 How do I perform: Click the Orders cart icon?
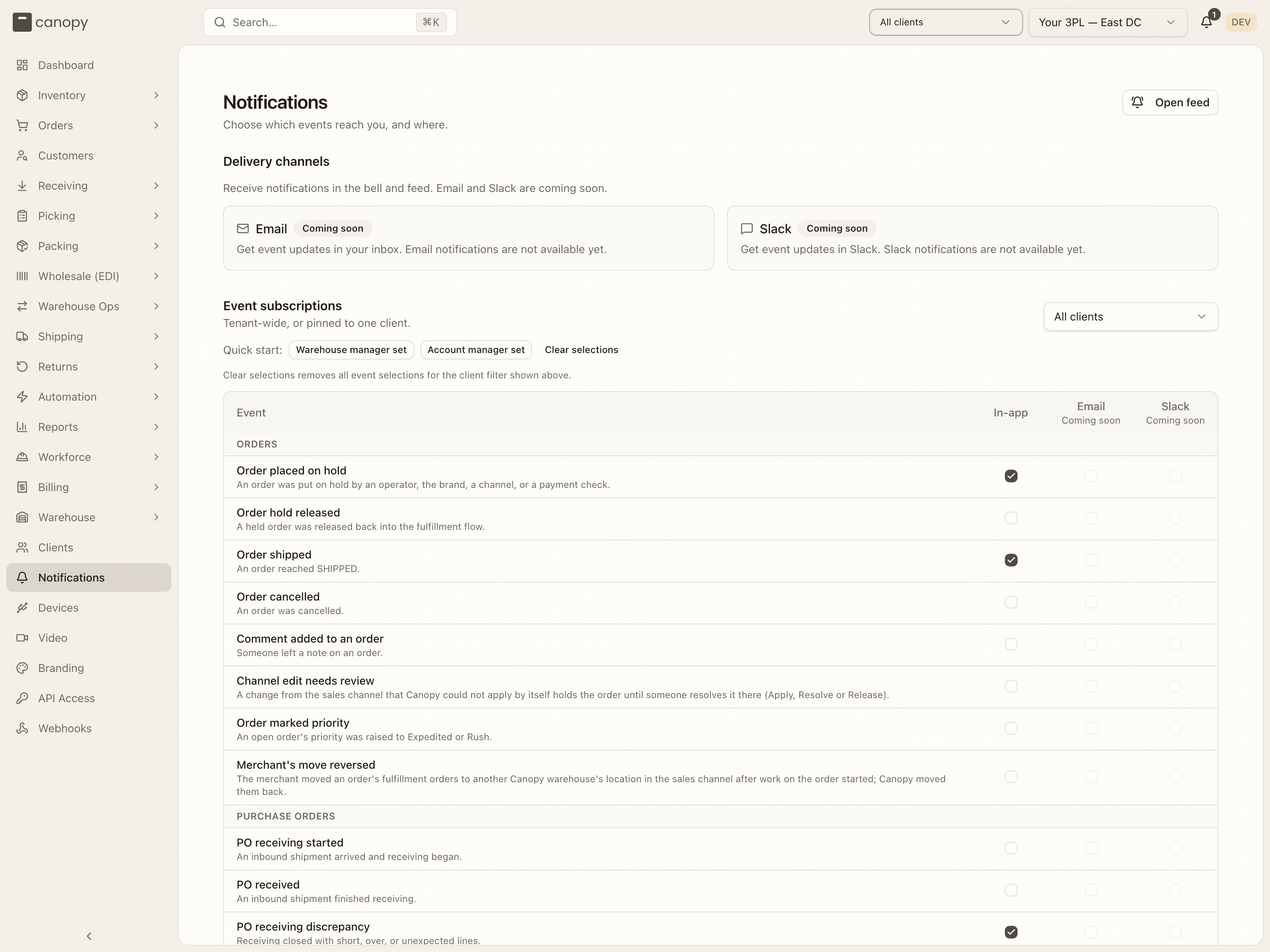pyautogui.click(x=22, y=126)
